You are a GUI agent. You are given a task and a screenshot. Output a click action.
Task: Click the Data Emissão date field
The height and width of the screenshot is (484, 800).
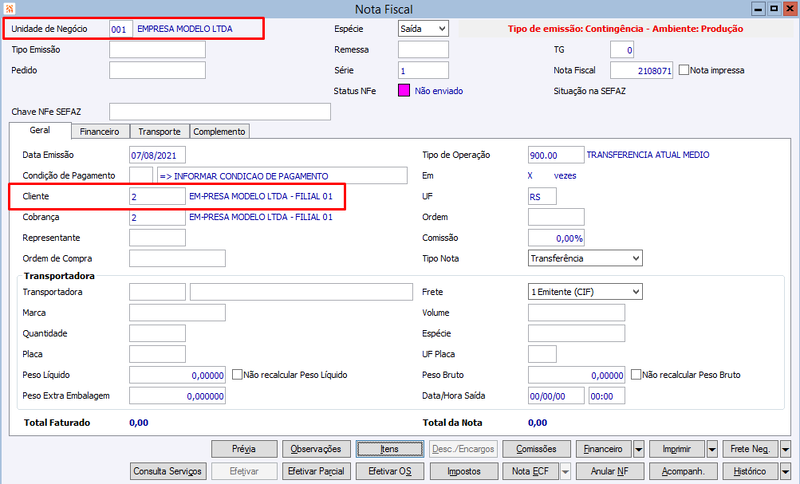pyautogui.click(x=157, y=155)
